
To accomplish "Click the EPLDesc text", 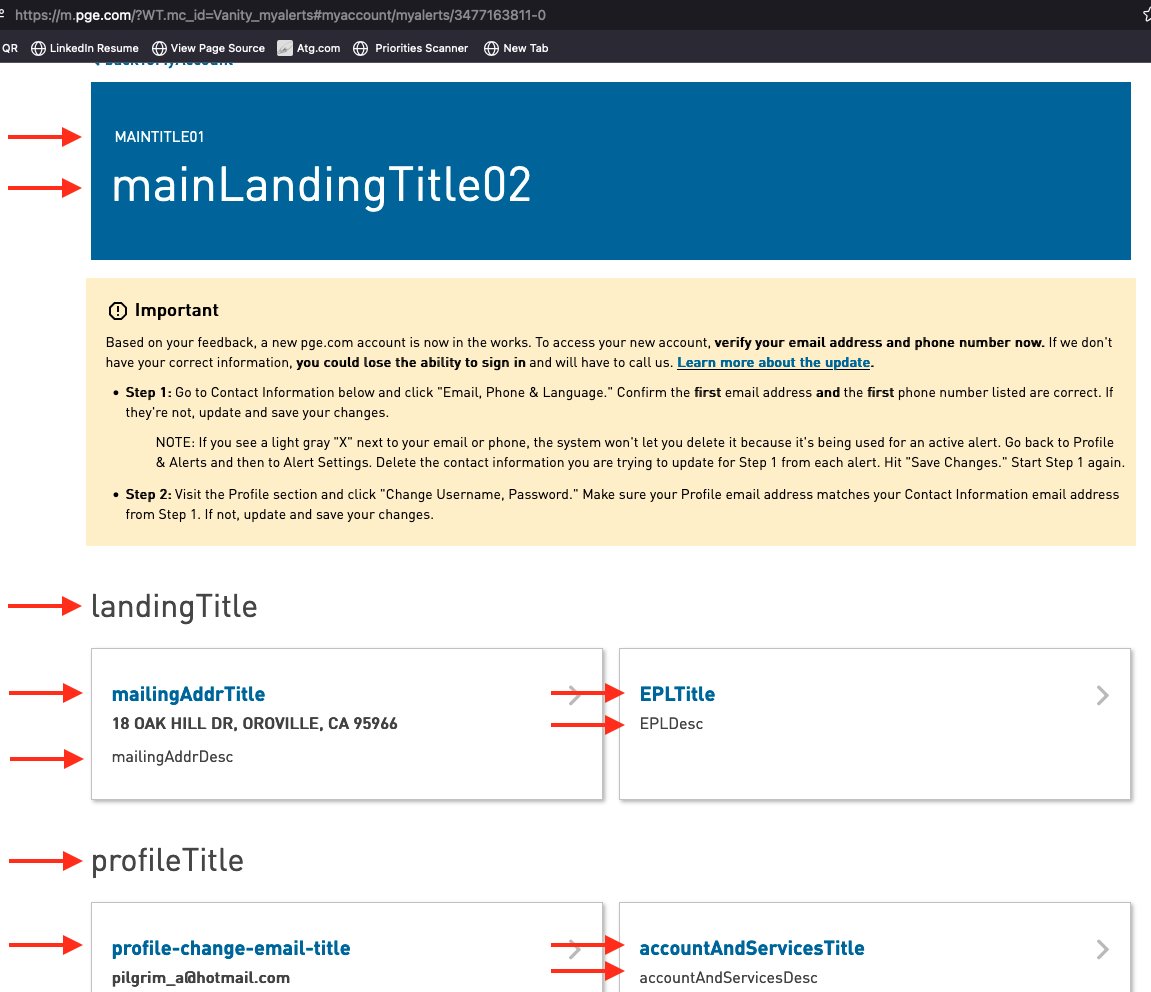I will (671, 724).
